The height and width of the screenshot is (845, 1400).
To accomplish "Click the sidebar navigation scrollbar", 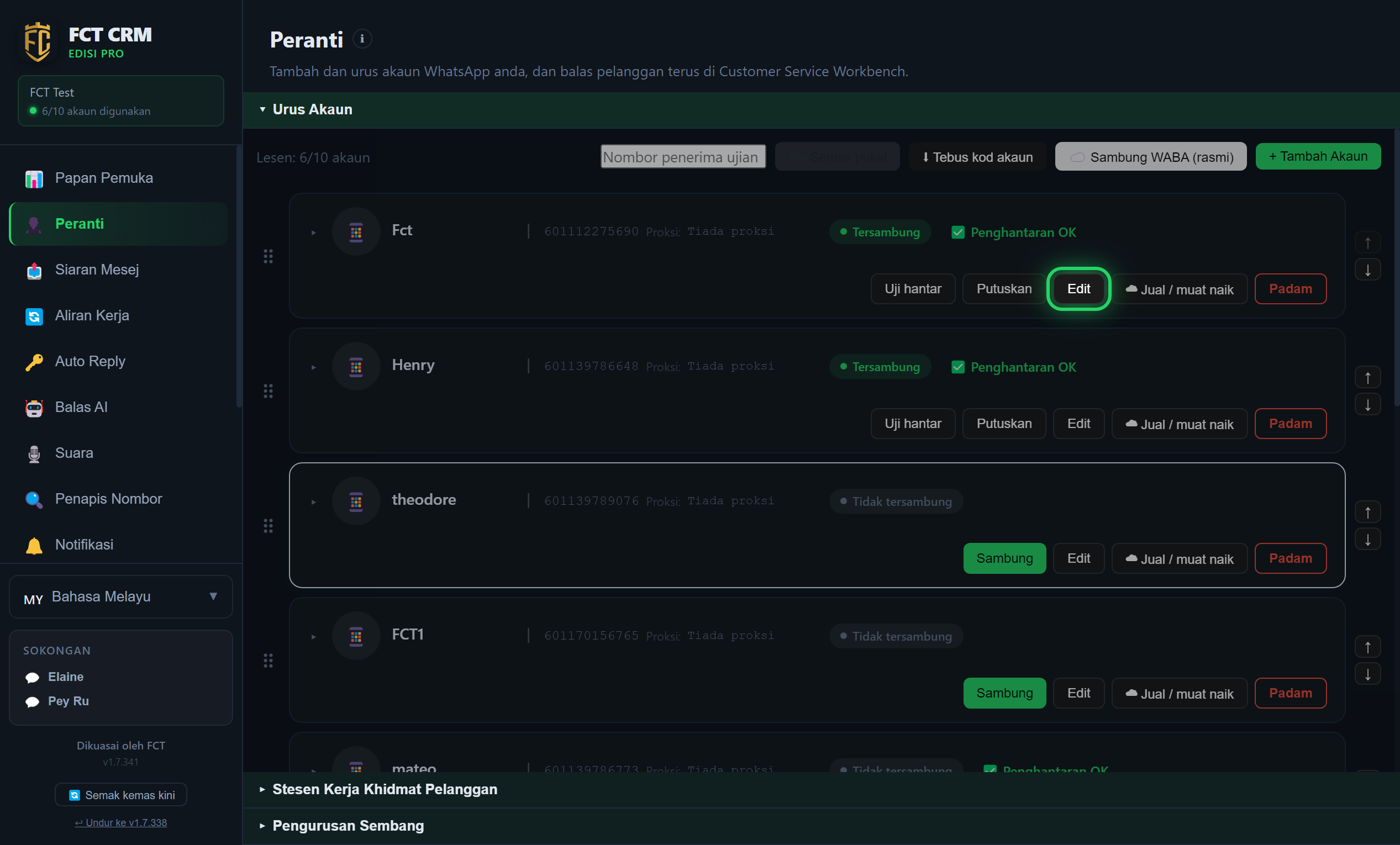I will pos(239,277).
